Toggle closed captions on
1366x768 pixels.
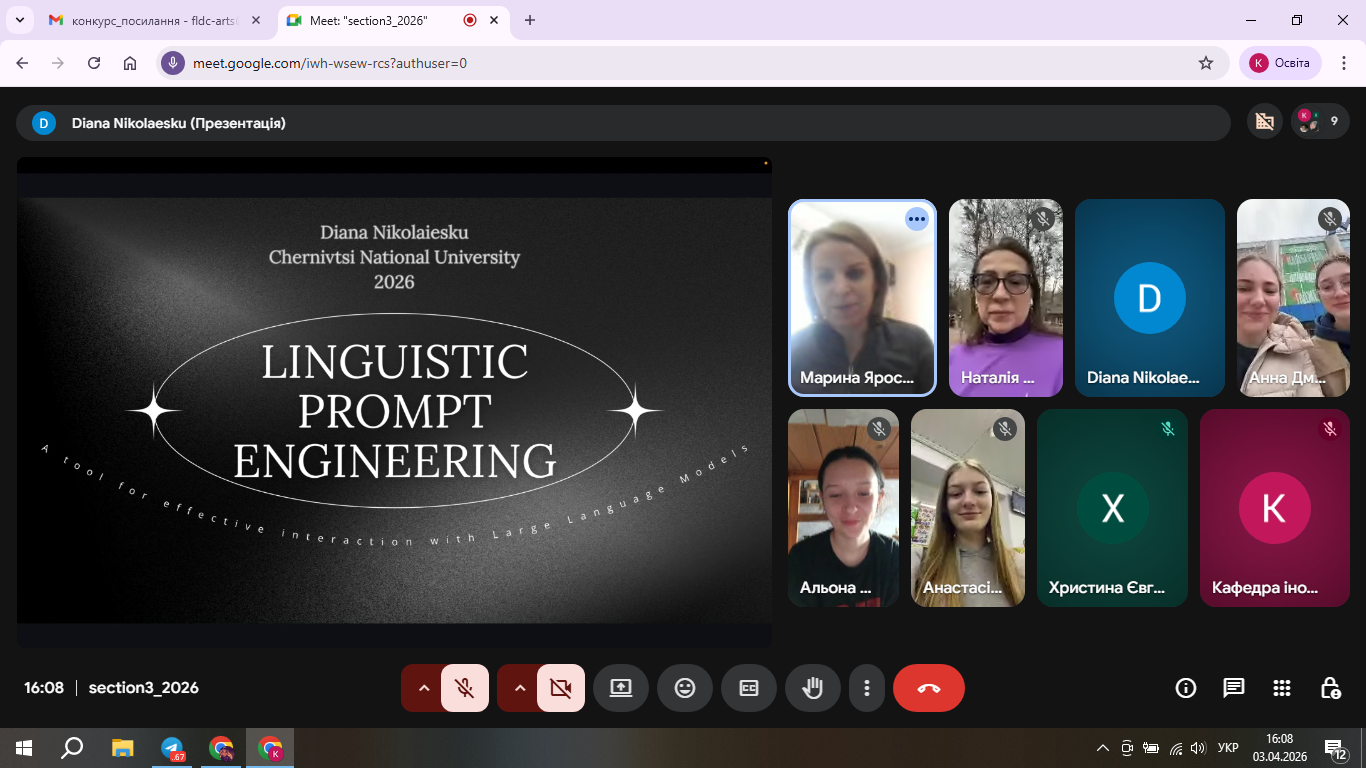point(749,688)
